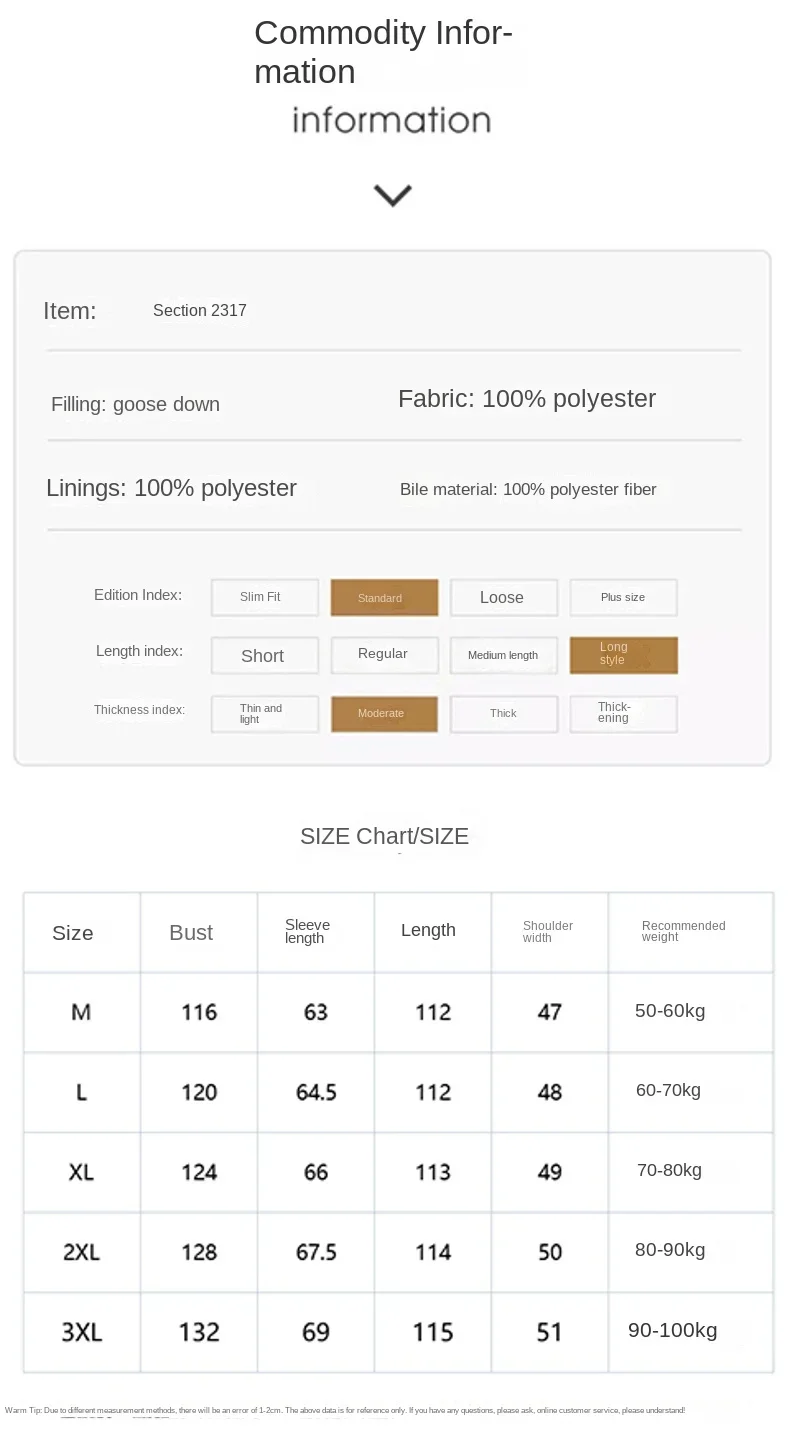This screenshot has width=790, height=1441.
Task: Select the Thin and light thickness option
Action: pyautogui.click(x=265, y=714)
